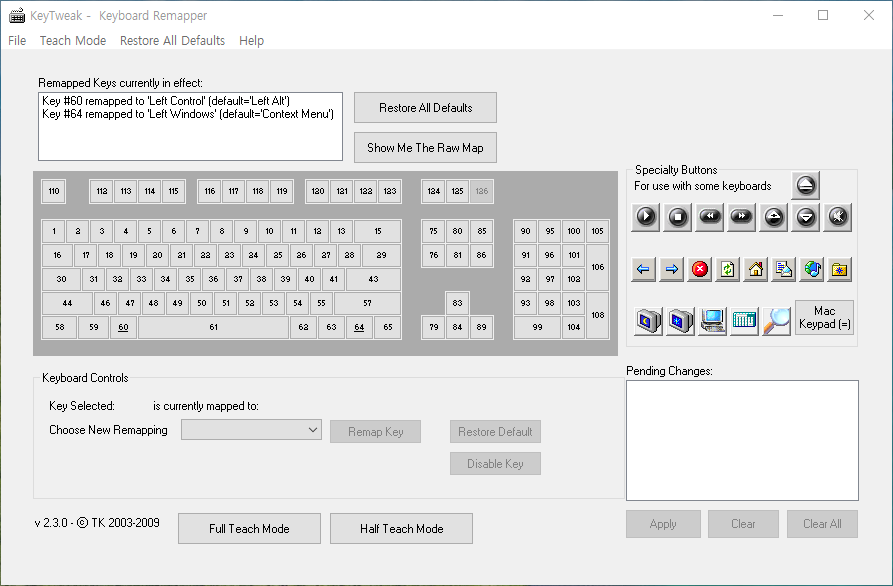893x586 pixels.
Task: Open the Restore All Defaults menu
Action: click(x=173, y=40)
